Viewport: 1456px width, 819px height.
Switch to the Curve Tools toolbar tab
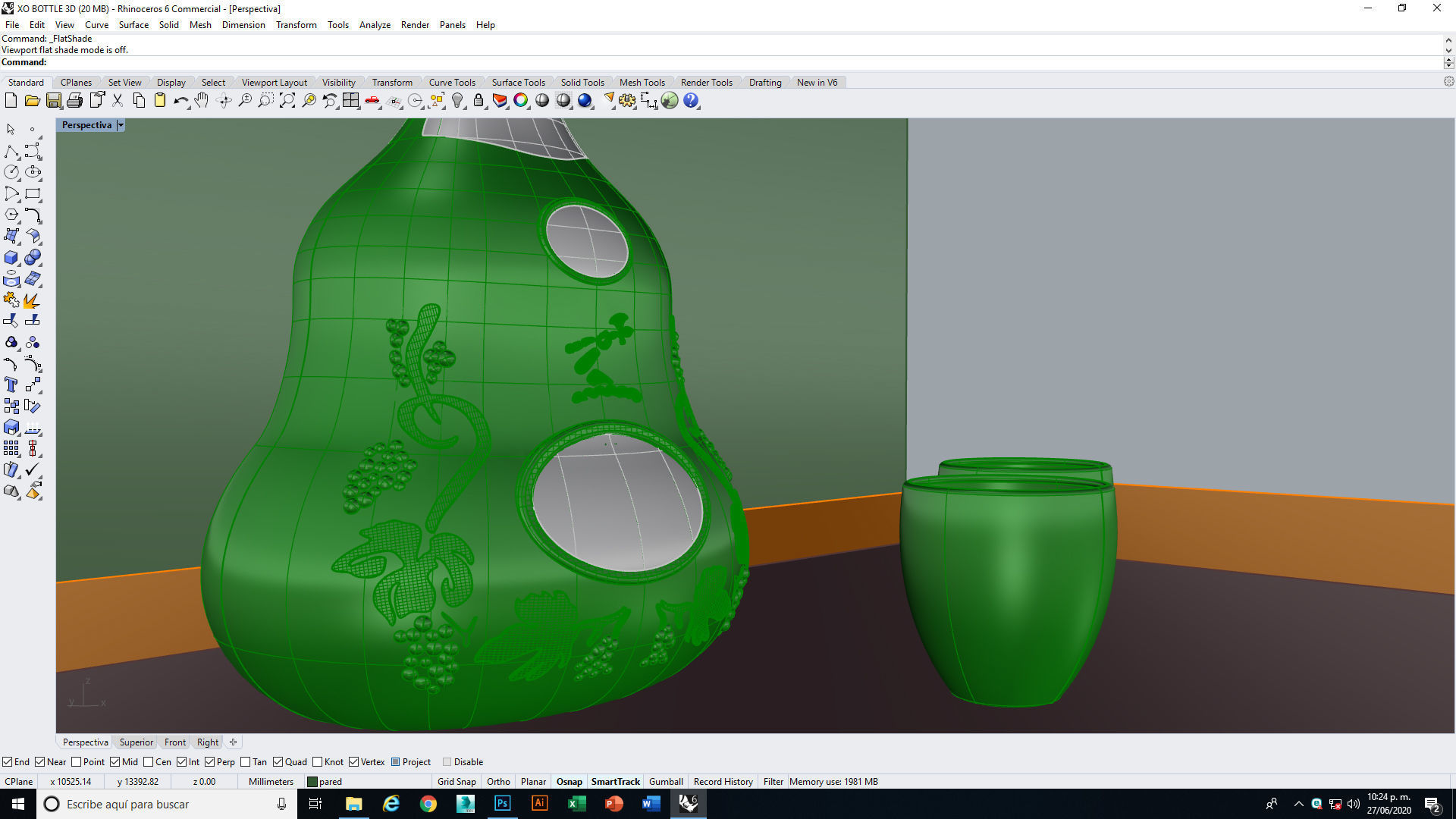pos(452,83)
